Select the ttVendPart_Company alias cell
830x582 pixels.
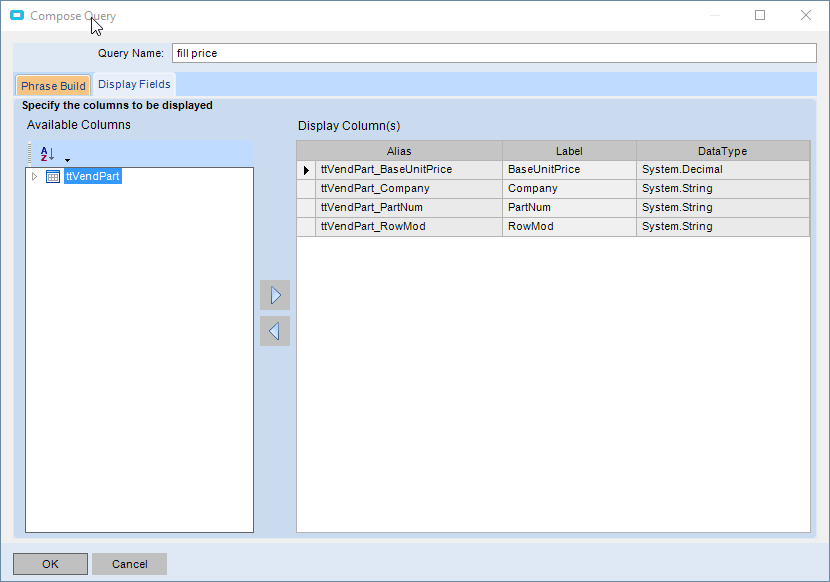pos(409,189)
